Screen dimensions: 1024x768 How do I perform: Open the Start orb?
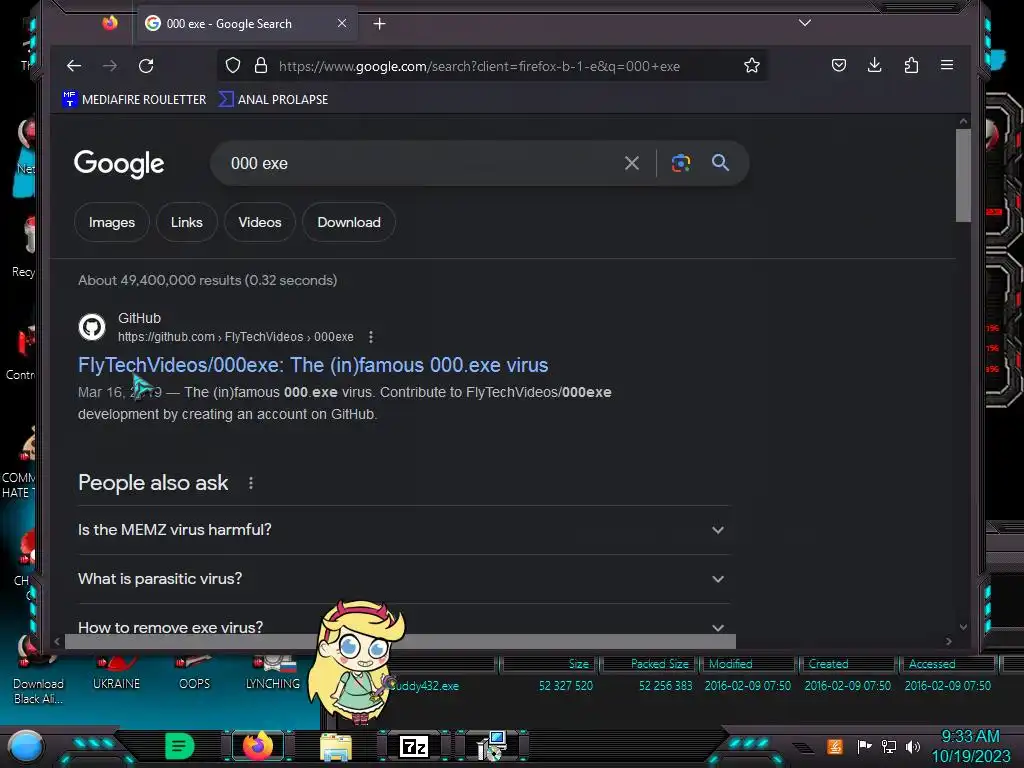point(25,746)
